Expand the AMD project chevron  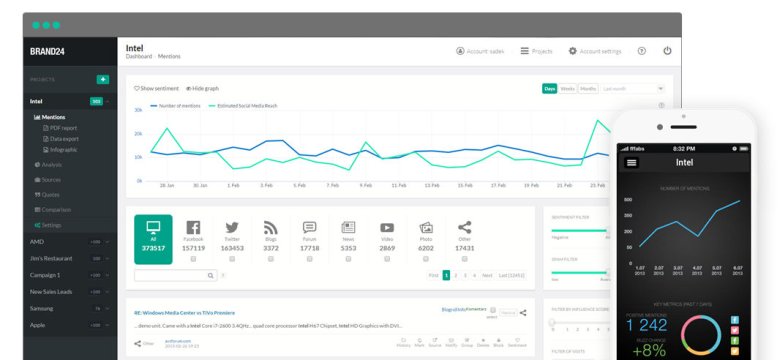[107, 242]
